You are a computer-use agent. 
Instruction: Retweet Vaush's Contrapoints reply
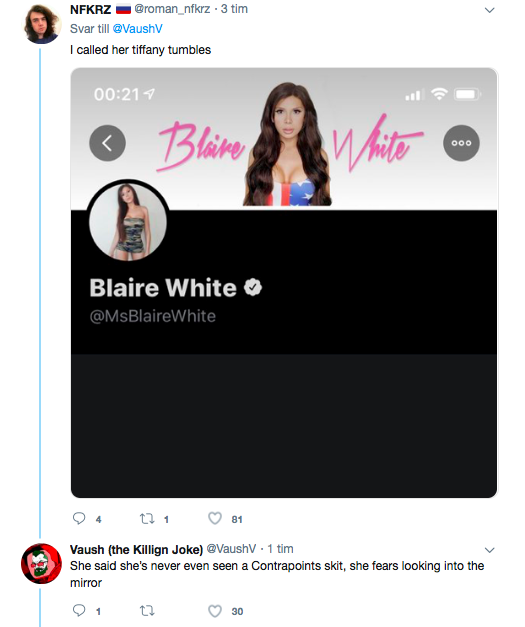(147, 611)
